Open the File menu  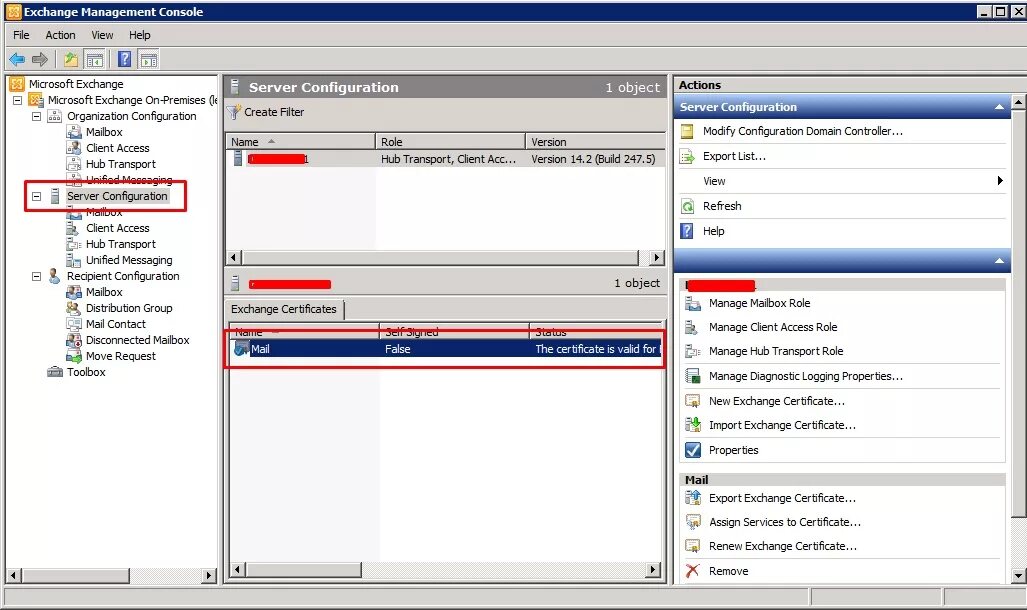[x=22, y=35]
